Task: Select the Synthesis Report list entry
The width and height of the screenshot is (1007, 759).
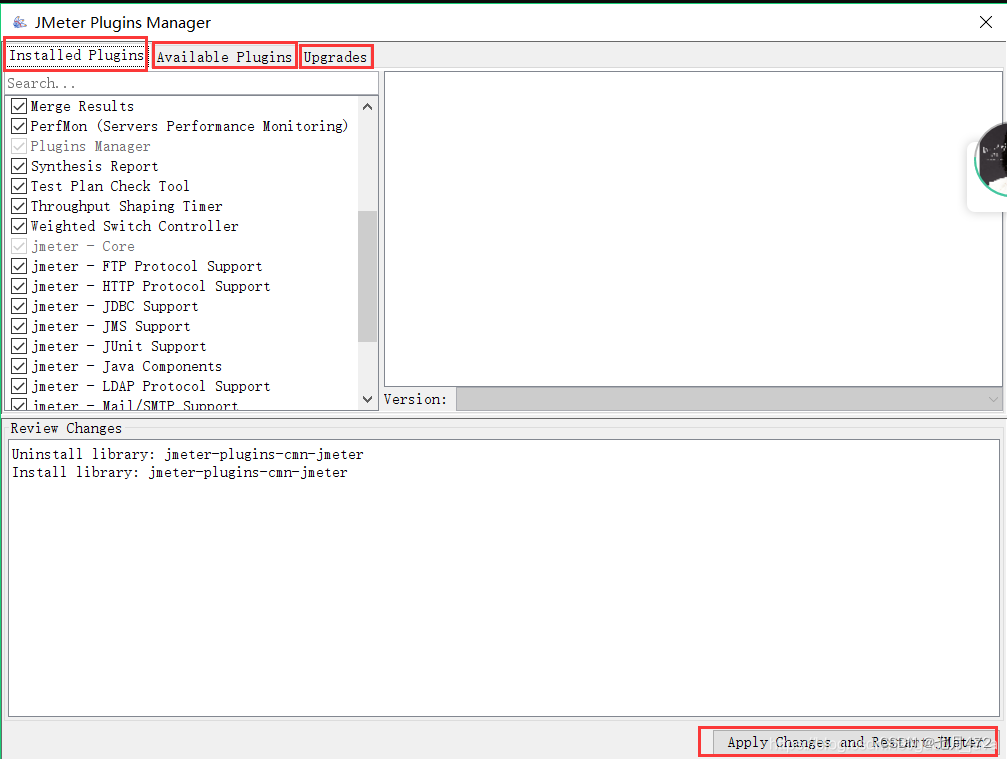Action: (94, 166)
